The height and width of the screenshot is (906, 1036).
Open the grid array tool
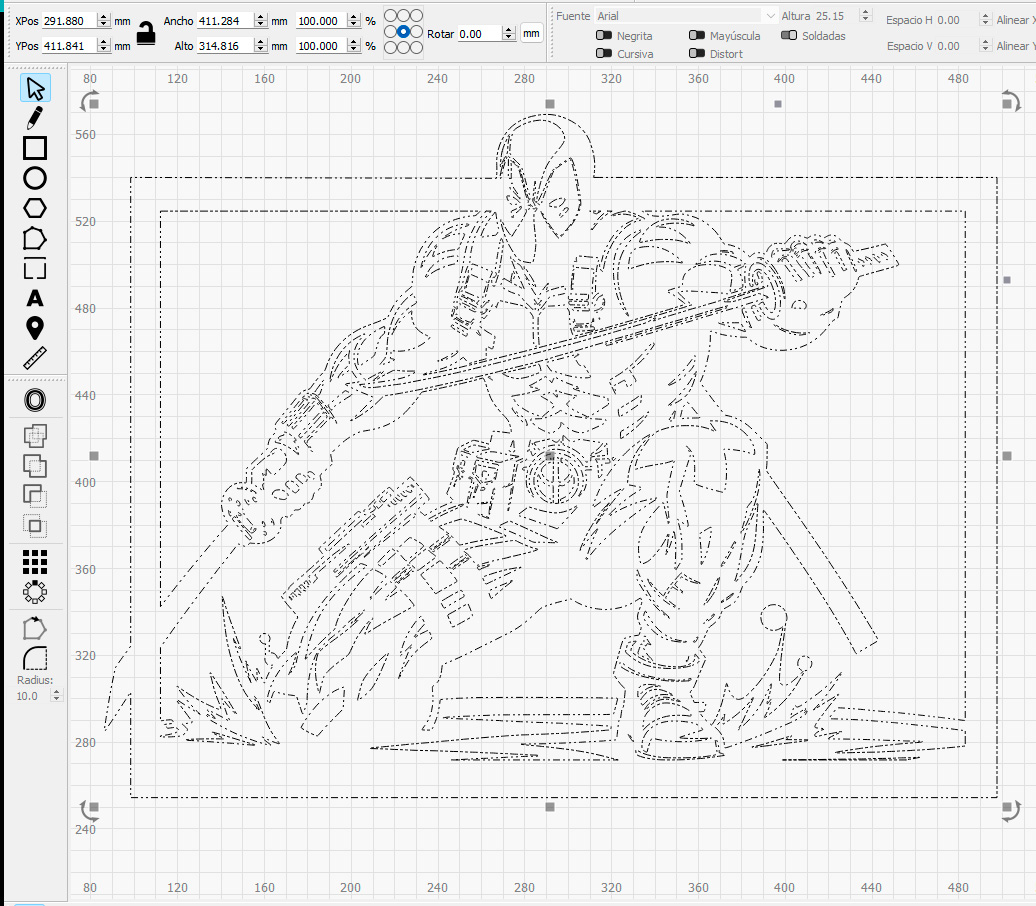[34, 562]
